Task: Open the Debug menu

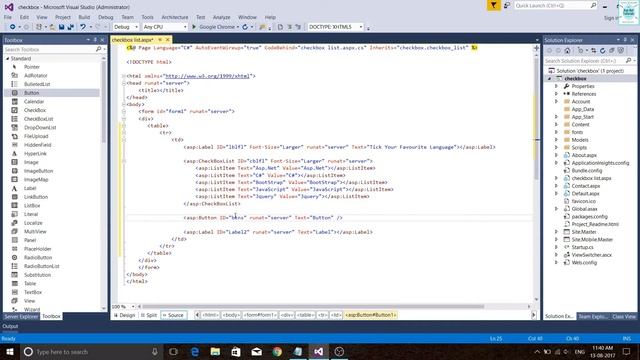Action: [106, 17]
